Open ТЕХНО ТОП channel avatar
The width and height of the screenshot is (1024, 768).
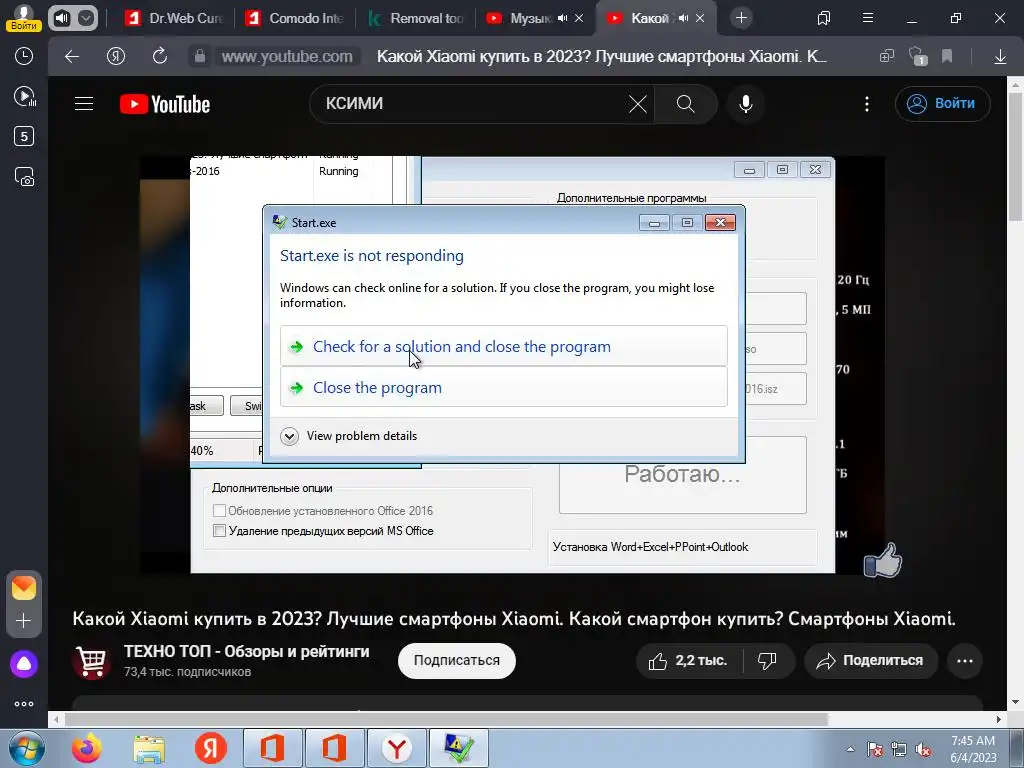[x=91, y=661]
